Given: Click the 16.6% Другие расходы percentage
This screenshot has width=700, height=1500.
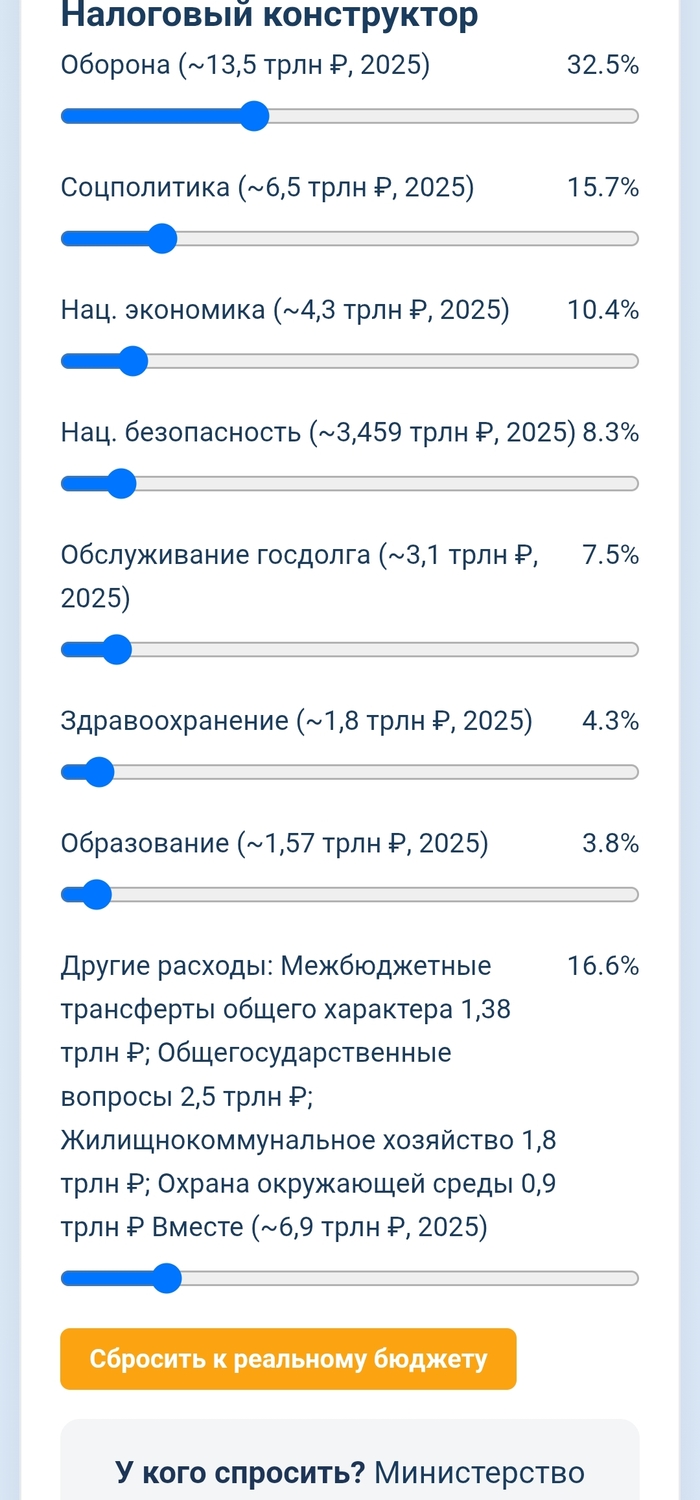Looking at the screenshot, I should pos(602,966).
